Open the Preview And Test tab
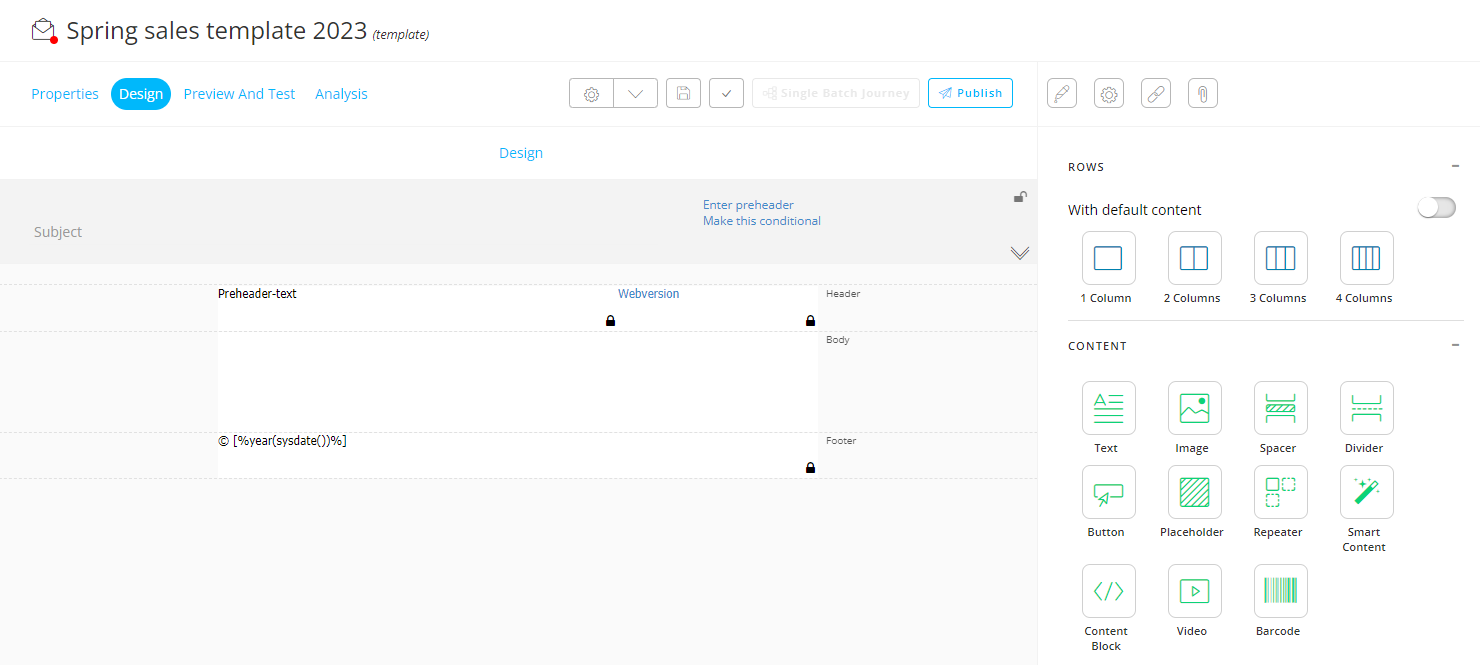 pos(239,94)
